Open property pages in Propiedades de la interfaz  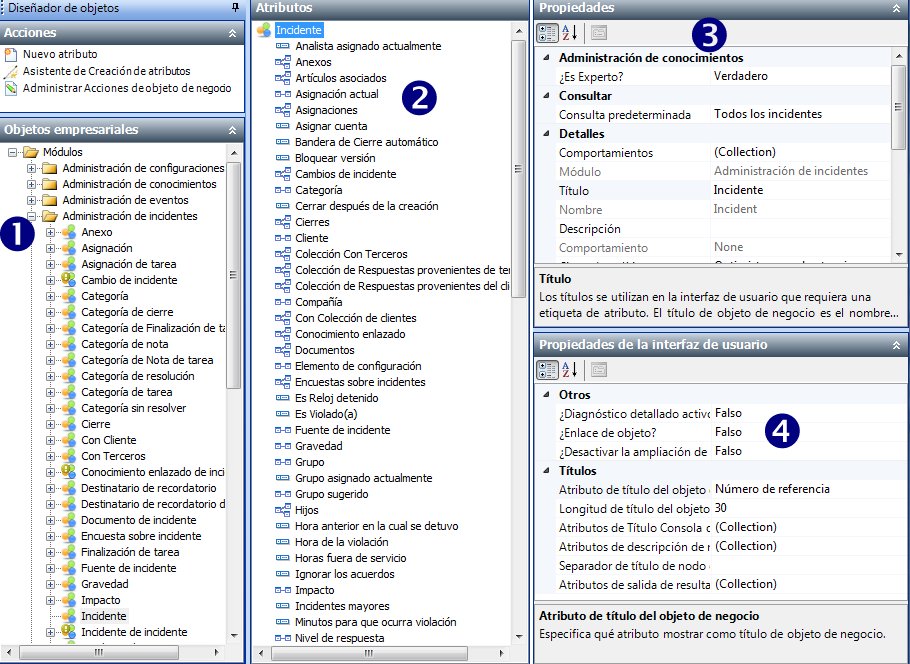(x=599, y=369)
